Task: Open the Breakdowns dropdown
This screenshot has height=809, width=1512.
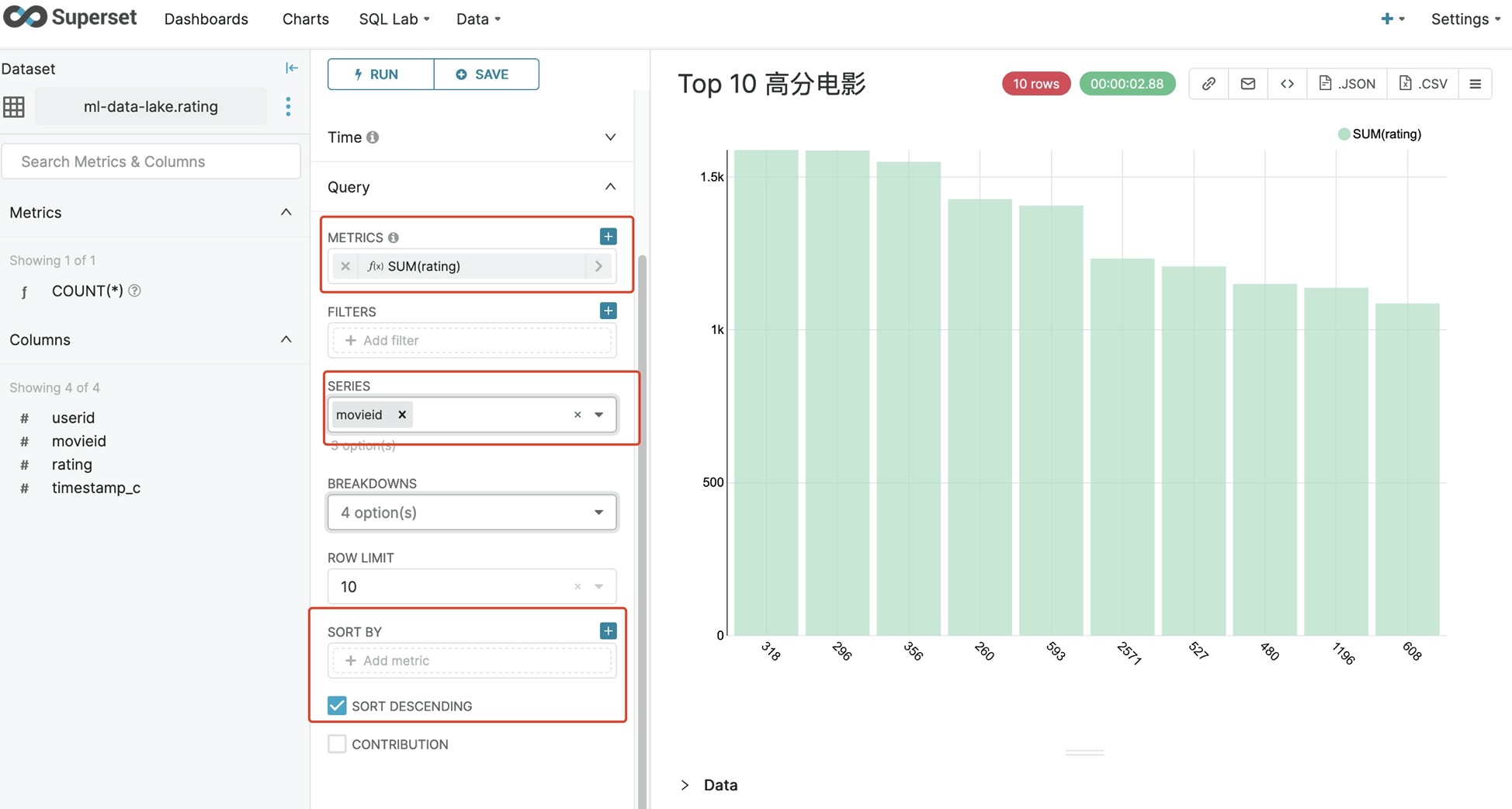Action: [x=472, y=512]
